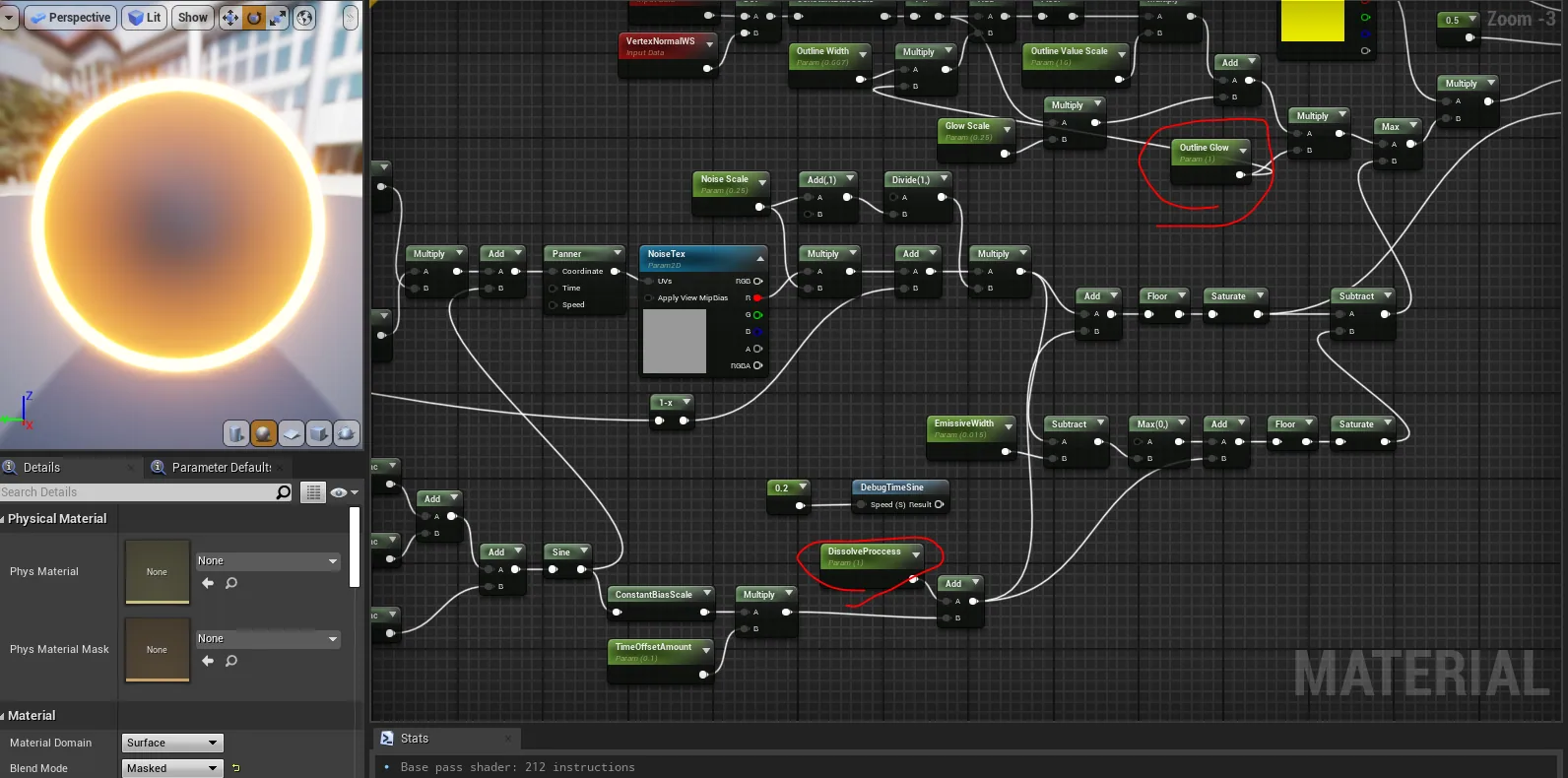Browse to Phys Material Mask asset magnifier
Image resolution: width=1568 pixels, height=778 pixels.
pyautogui.click(x=231, y=661)
